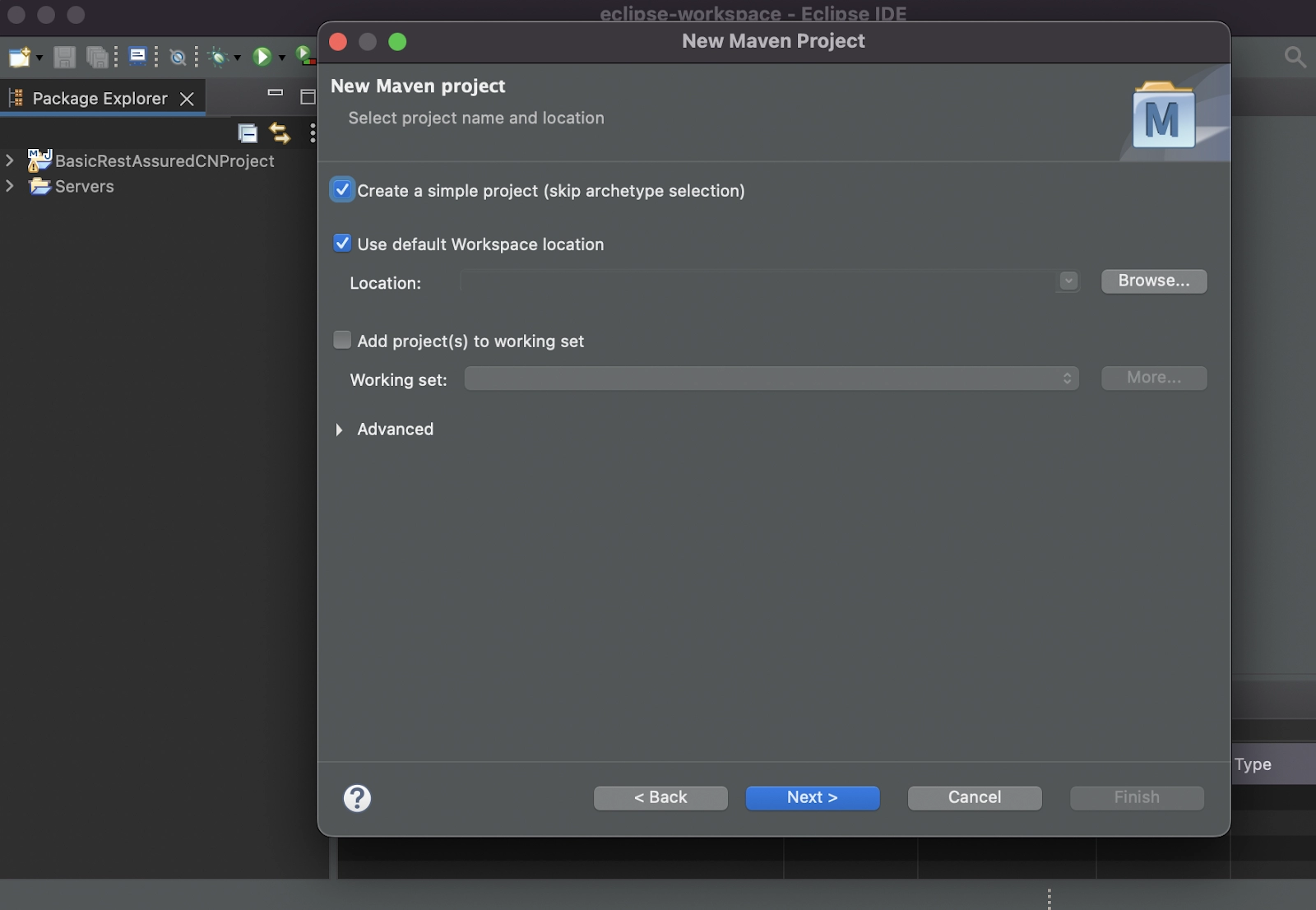Image resolution: width=1316 pixels, height=910 pixels.
Task: Click the 'New Maven project' heading
Action: 418,86
